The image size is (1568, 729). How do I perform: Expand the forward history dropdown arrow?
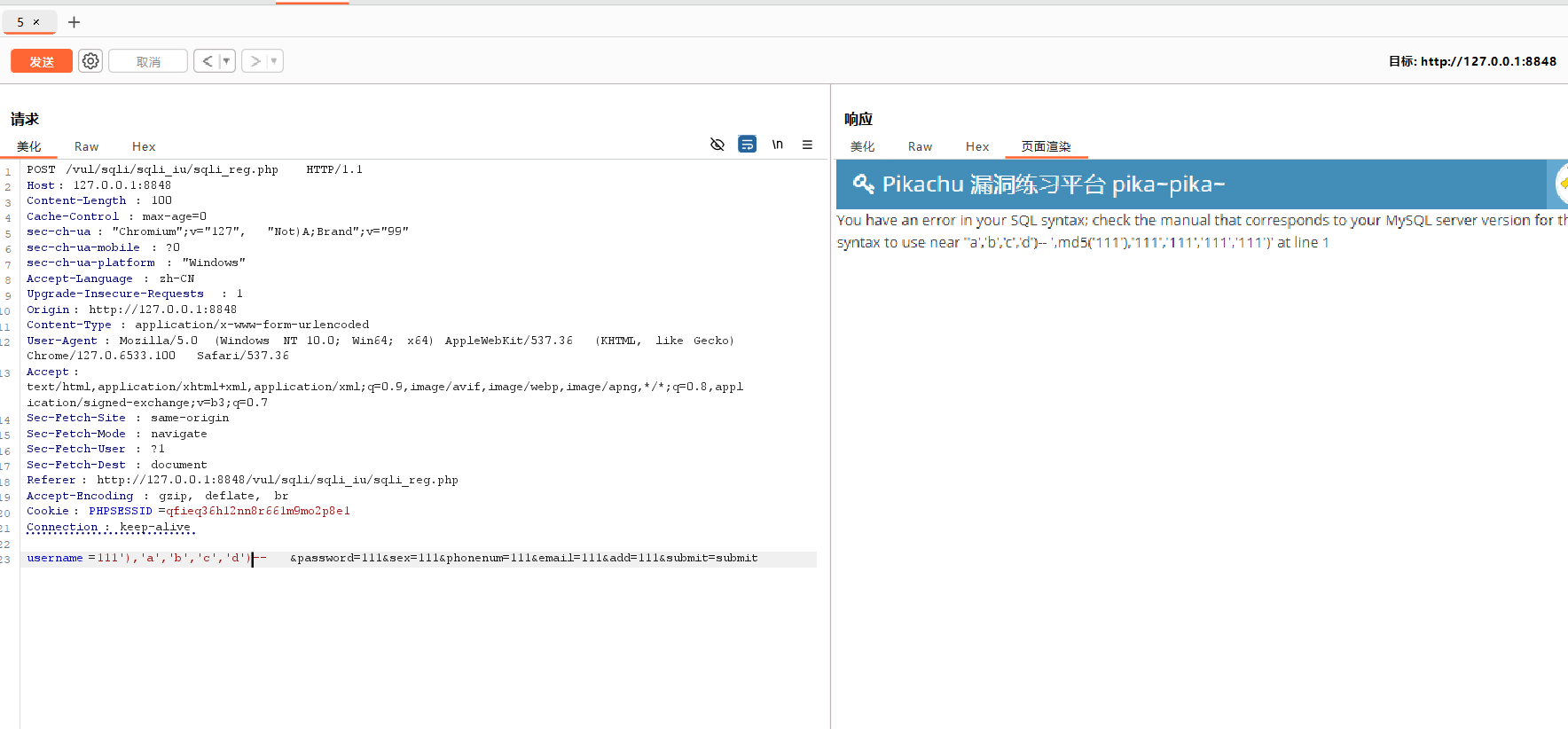pos(274,61)
